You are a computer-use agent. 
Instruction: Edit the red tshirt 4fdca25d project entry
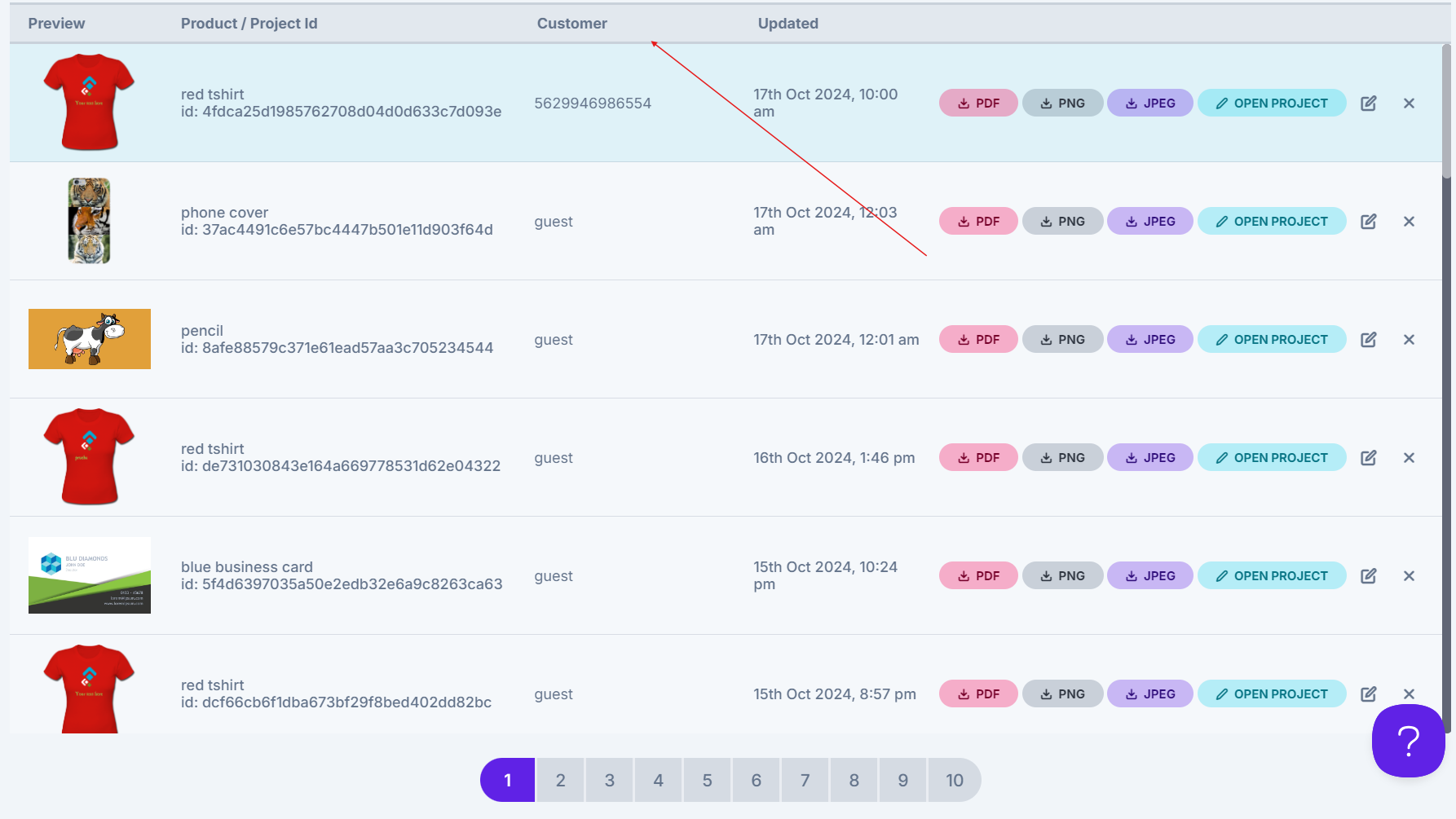(1369, 103)
